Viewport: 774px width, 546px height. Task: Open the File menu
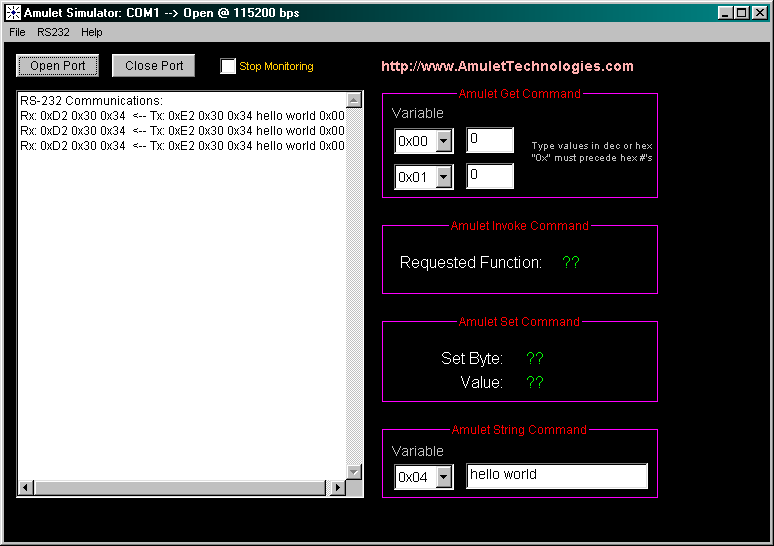coord(17,32)
